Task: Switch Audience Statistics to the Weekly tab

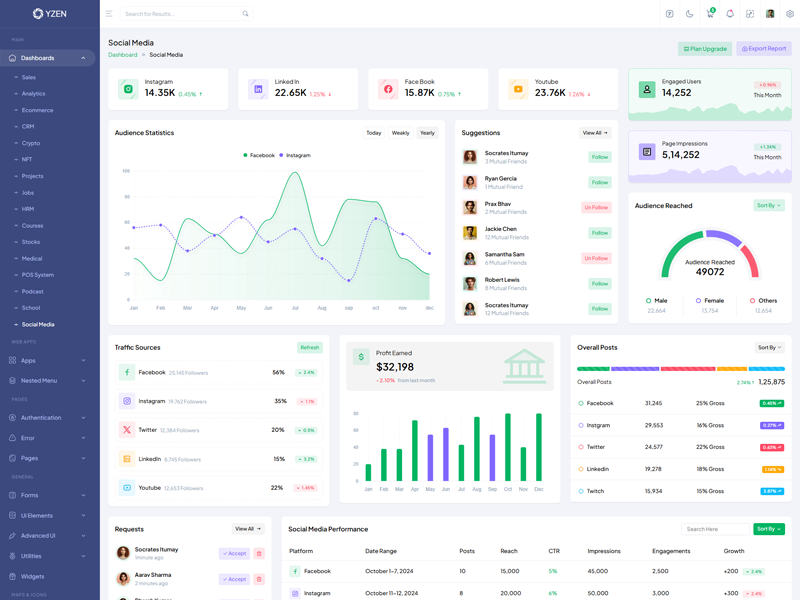Action: 400,133
